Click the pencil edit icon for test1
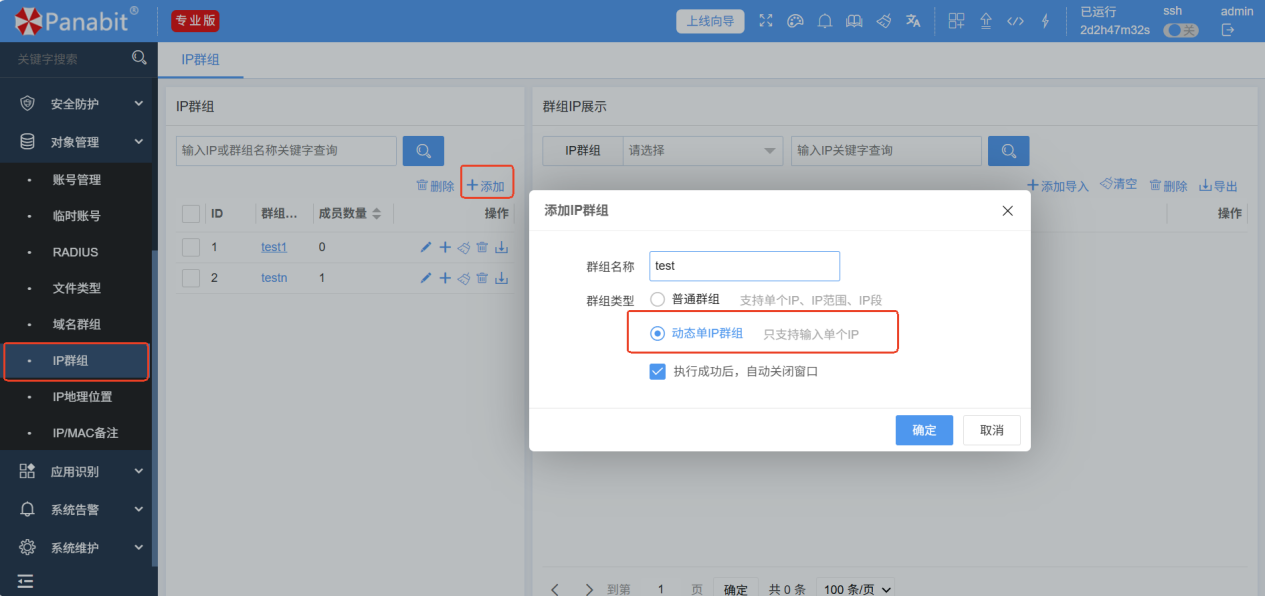Image resolution: width=1265 pixels, height=596 pixels. [426, 247]
